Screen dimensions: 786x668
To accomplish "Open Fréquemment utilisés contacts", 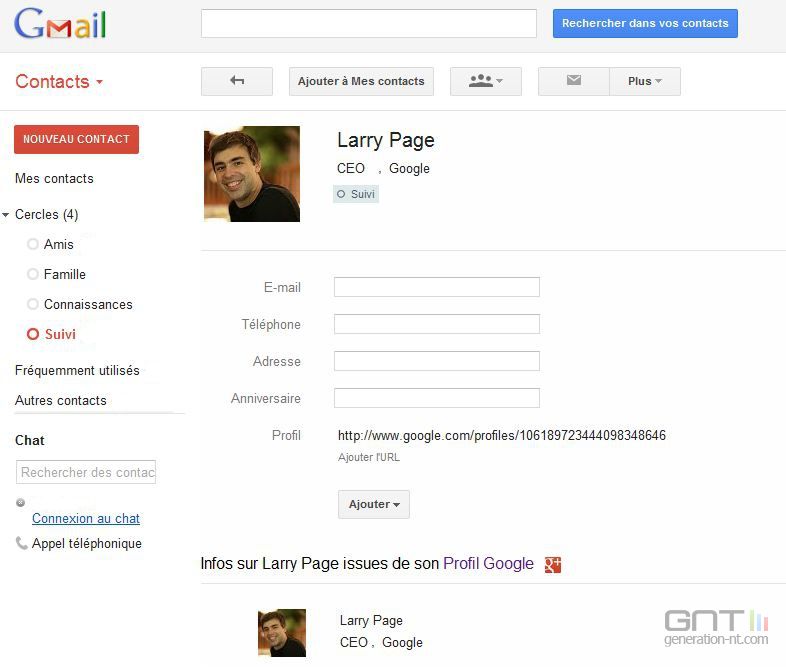I will (x=77, y=370).
